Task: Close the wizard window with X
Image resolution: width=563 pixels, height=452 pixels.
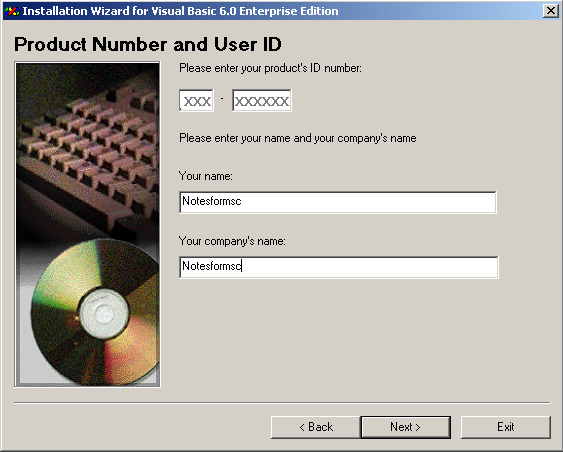Action: click(x=551, y=11)
